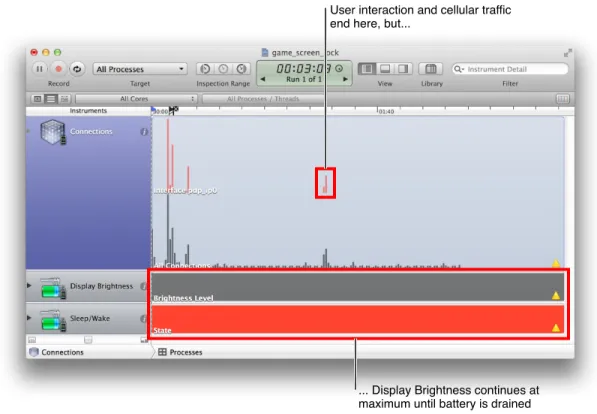Click the 01:40 mark on ruler
597x414 pixels.
386,111
